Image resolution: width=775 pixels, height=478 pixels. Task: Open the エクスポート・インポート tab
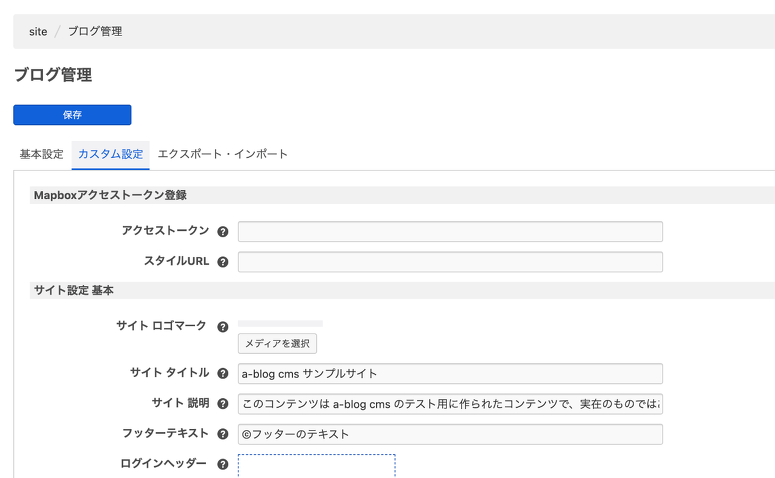(x=223, y=155)
